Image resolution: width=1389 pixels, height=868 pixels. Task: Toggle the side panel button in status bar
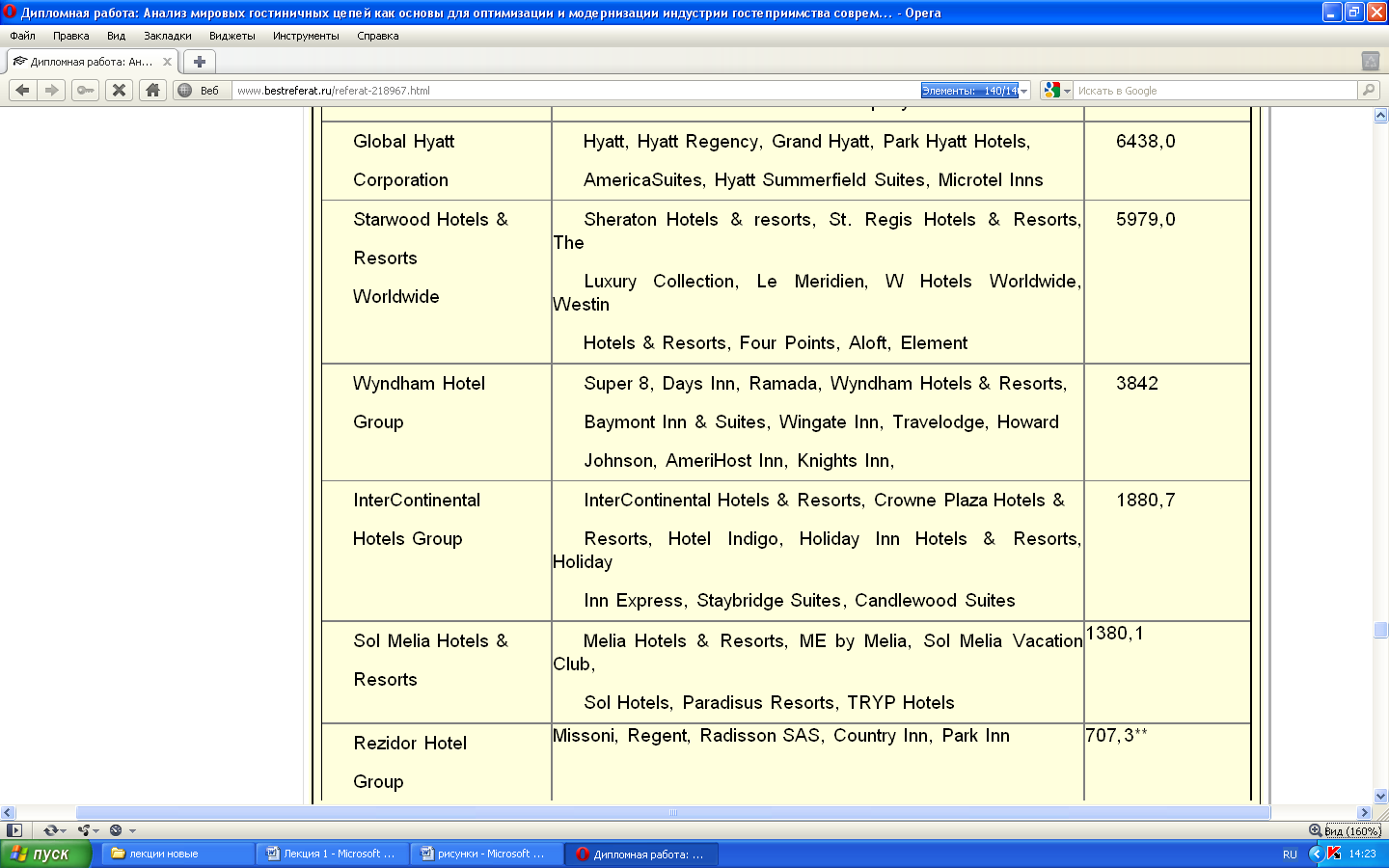[14, 830]
